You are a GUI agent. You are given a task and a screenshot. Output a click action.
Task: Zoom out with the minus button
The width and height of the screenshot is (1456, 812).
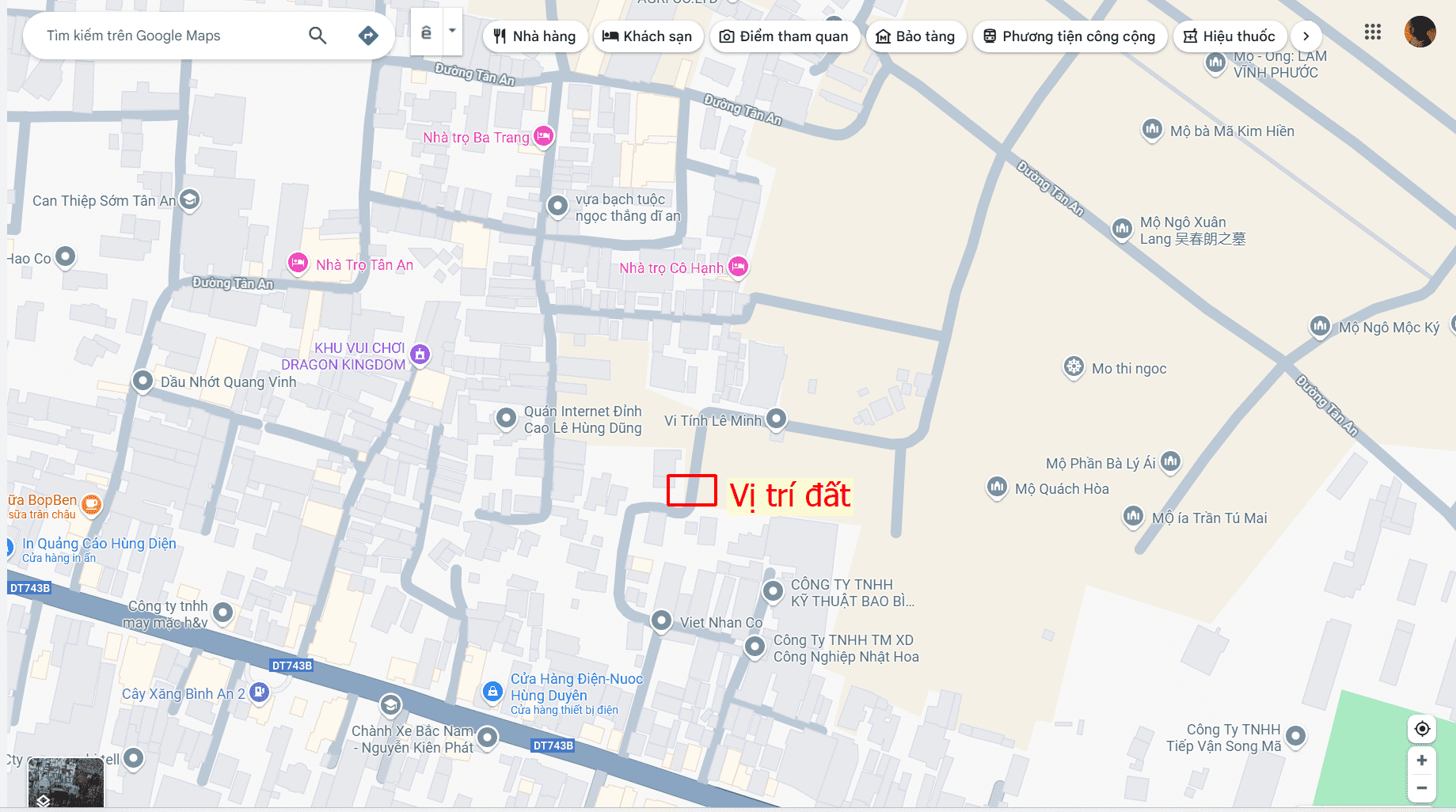click(x=1422, y=788)
